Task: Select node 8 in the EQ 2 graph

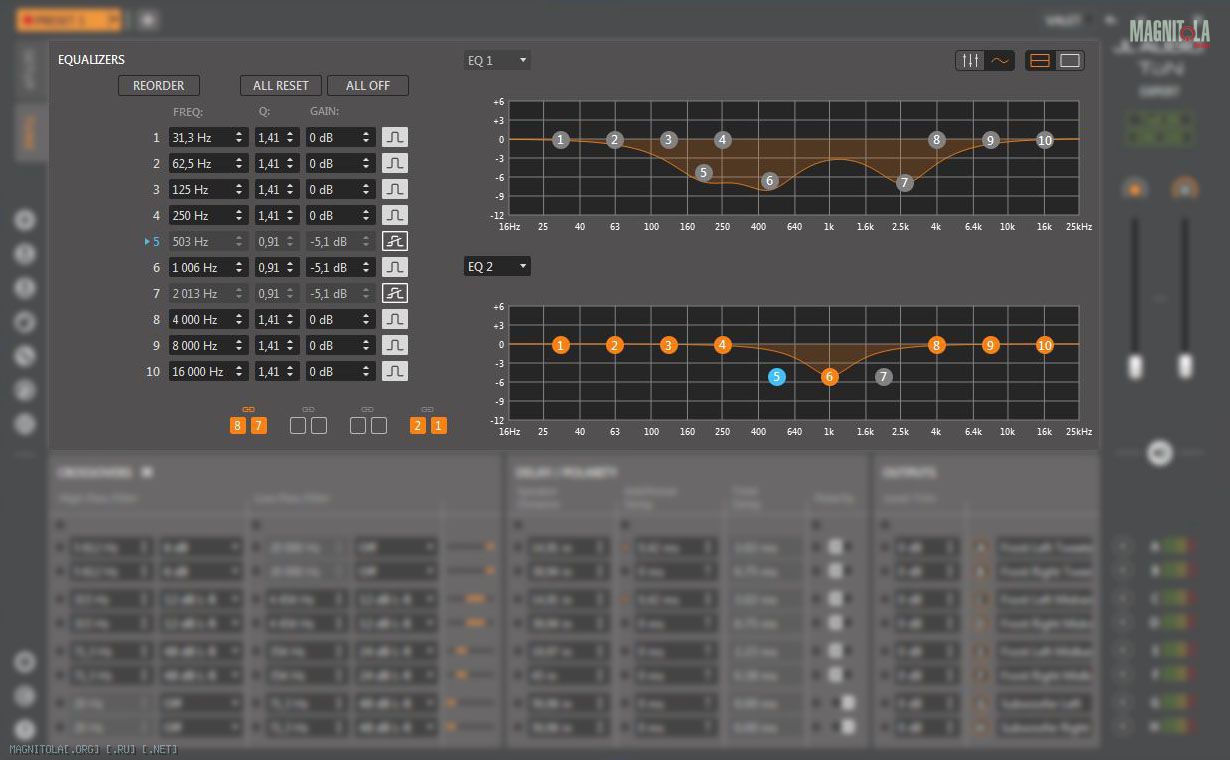Action: (936, 345)
